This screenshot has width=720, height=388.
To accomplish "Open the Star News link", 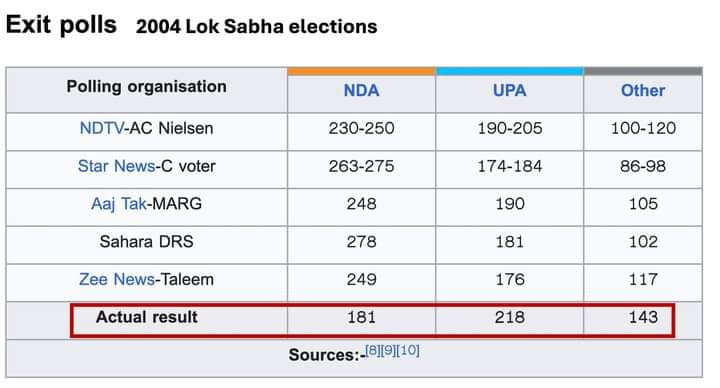I will 117,166.
